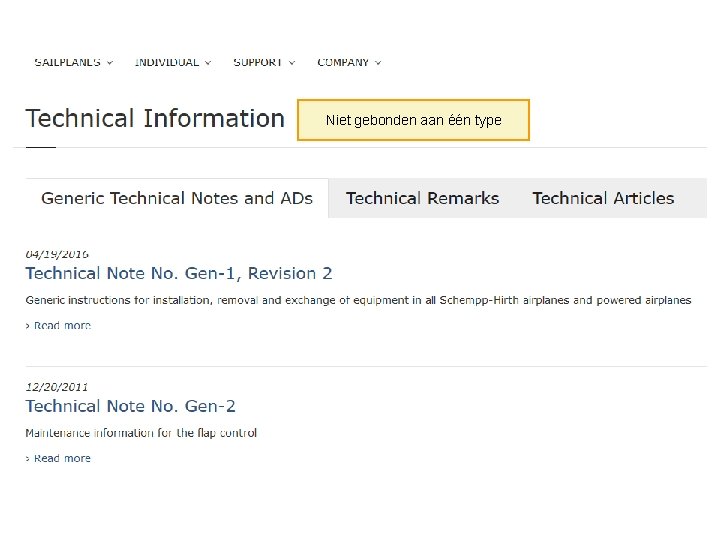Switch to the Technical Articles tab
The width and height of the screenshot is (720, 540).
(x=603, y=198)
